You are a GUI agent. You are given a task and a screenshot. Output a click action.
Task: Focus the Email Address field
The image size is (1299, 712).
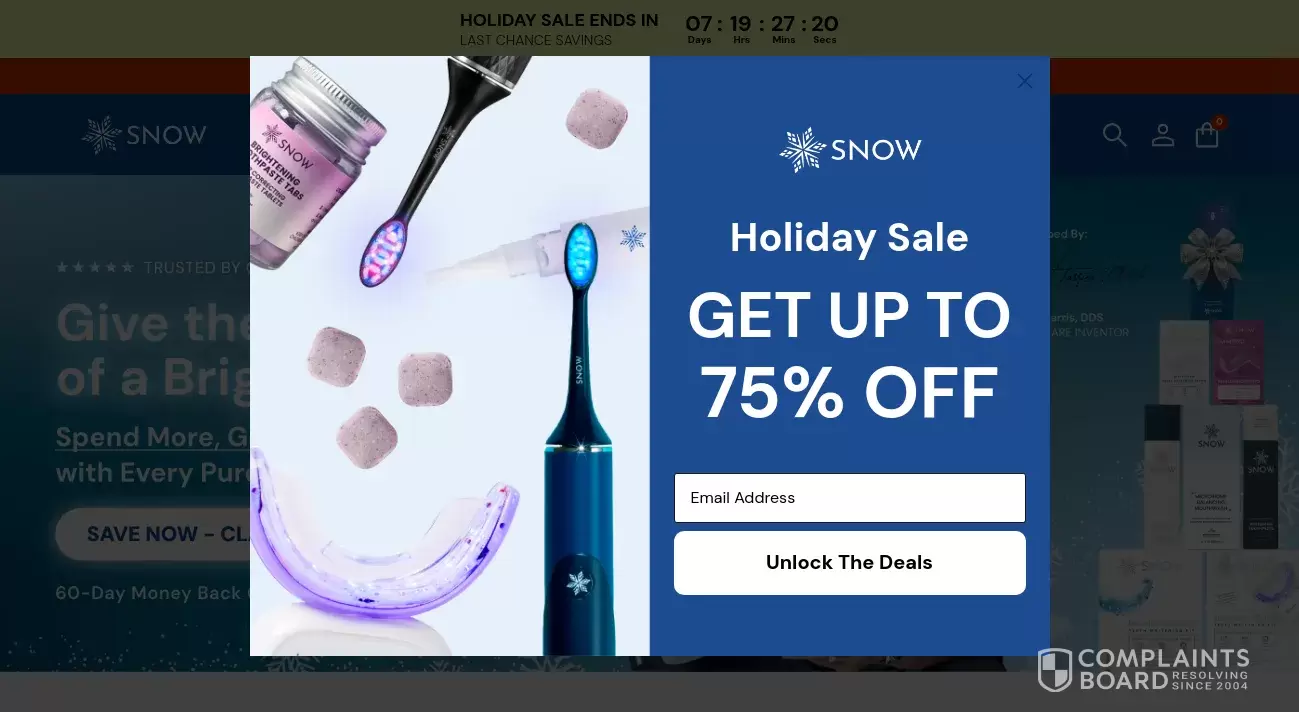(849, 498)
